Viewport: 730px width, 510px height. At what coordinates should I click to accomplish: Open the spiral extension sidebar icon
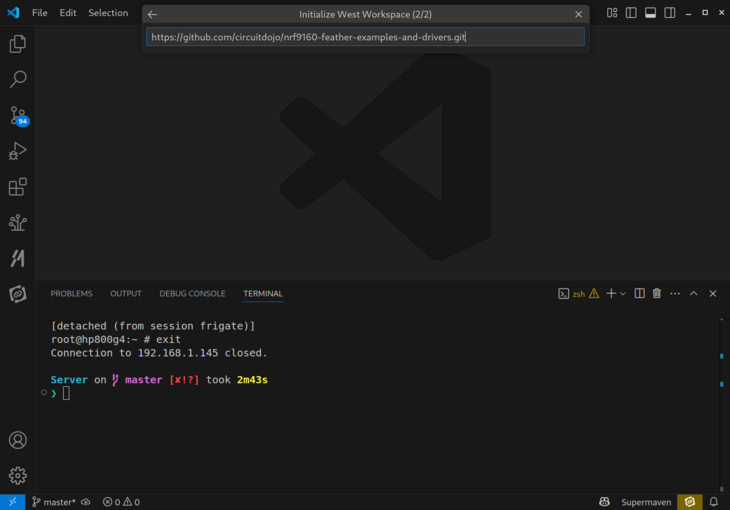18,294
